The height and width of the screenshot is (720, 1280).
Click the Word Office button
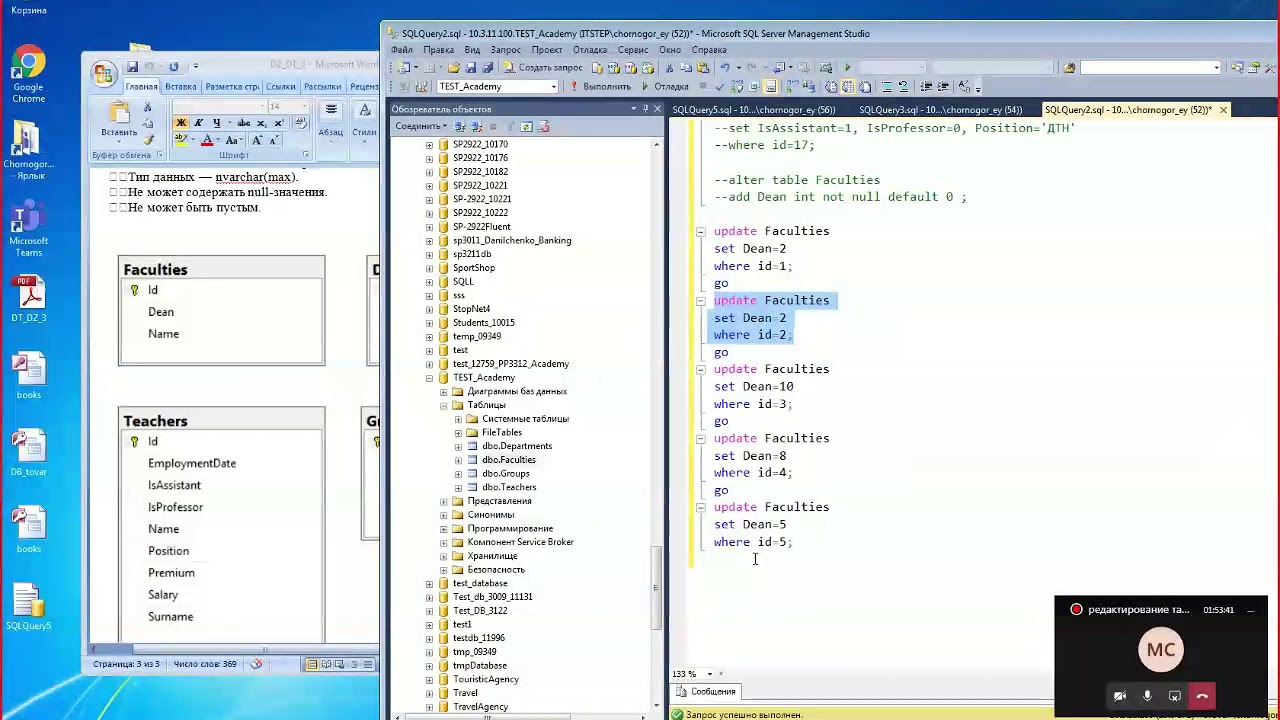click(103, 73)
